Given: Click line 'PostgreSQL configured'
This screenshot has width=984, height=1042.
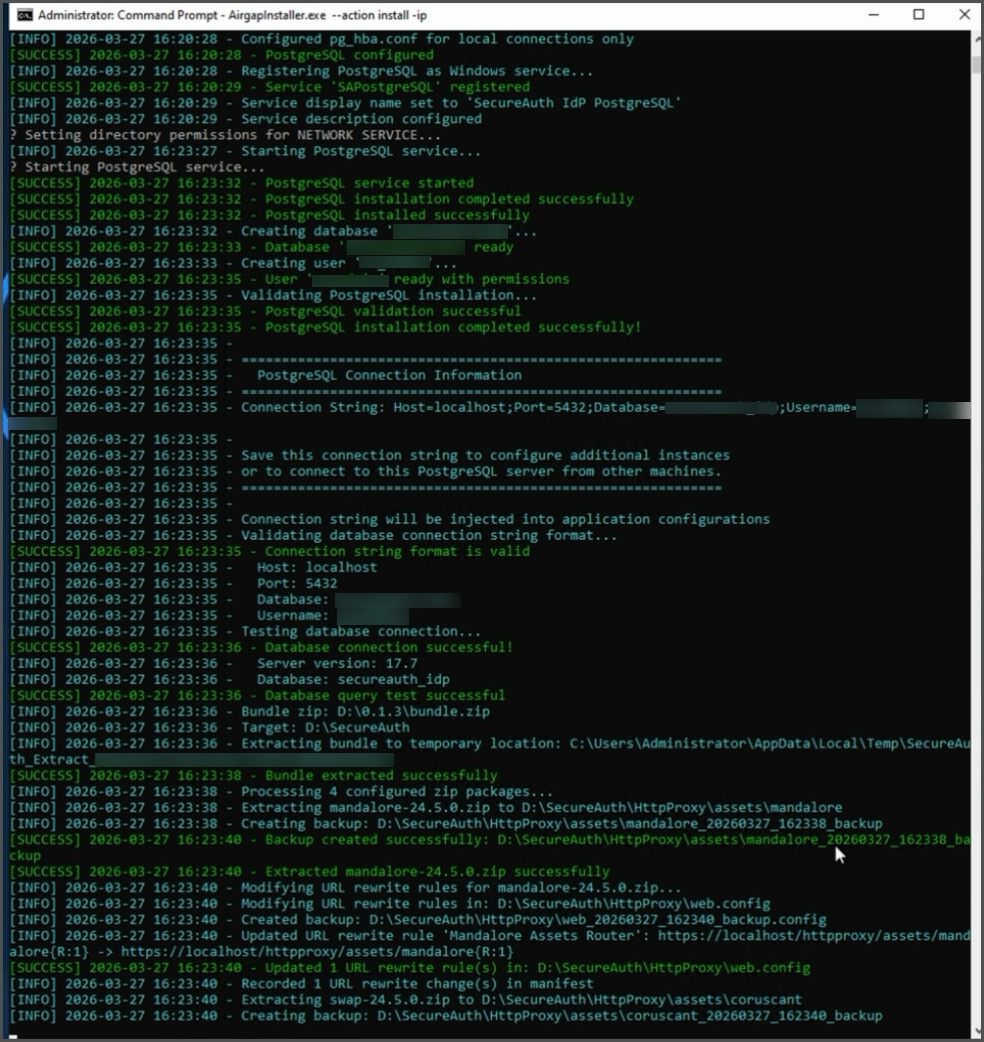Looking at the screenshot, I should [221, 55].
